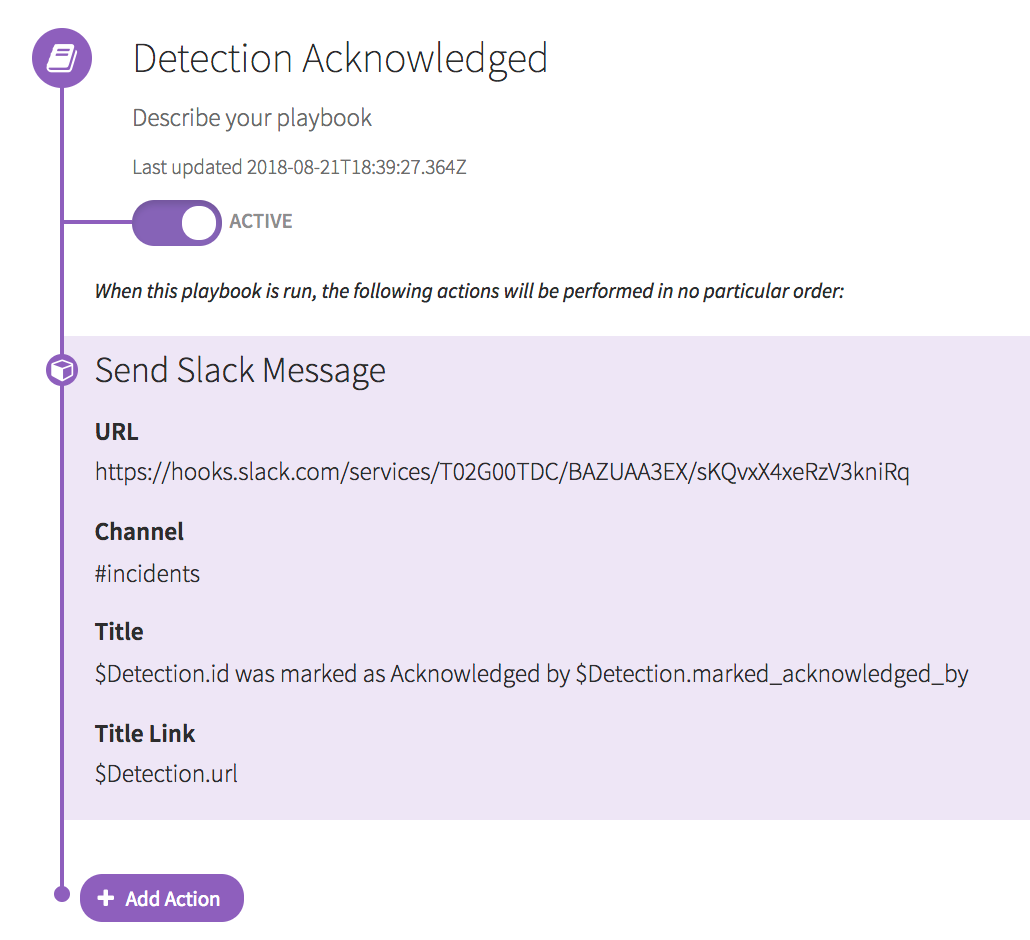The height and width of the screenshot is (940, 1030).
Task: Click the Title Link field label
Action: [x=145, y=734]
